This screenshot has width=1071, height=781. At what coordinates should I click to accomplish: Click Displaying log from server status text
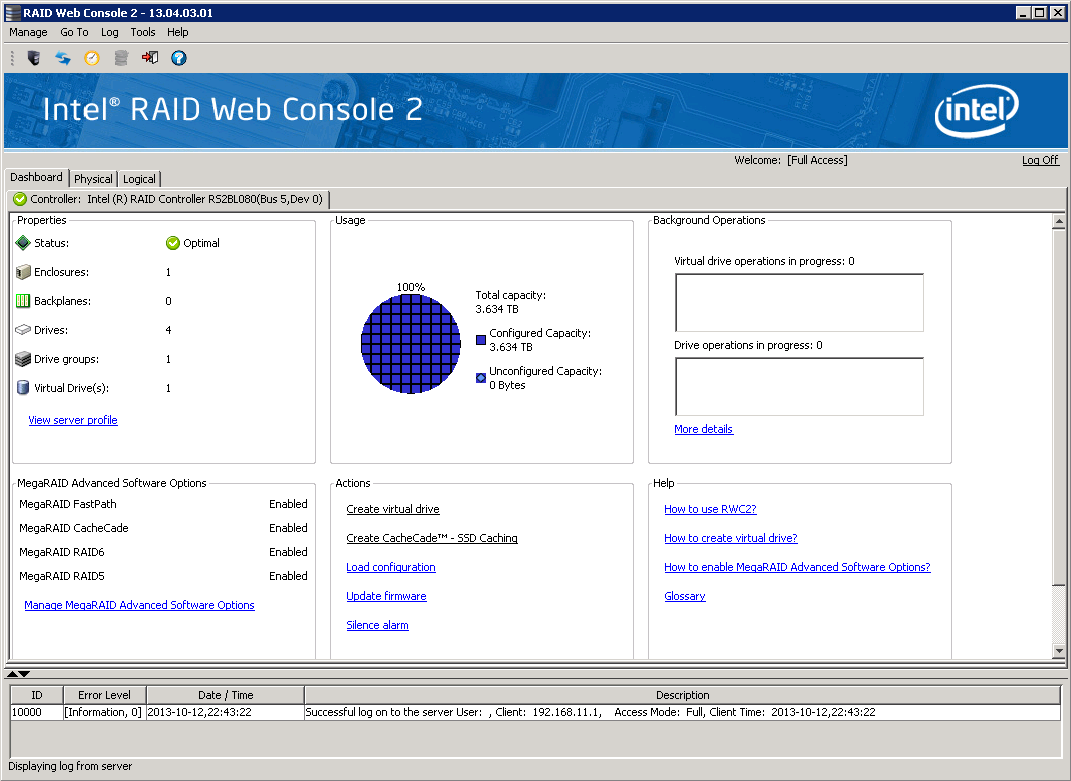point(70,767)
